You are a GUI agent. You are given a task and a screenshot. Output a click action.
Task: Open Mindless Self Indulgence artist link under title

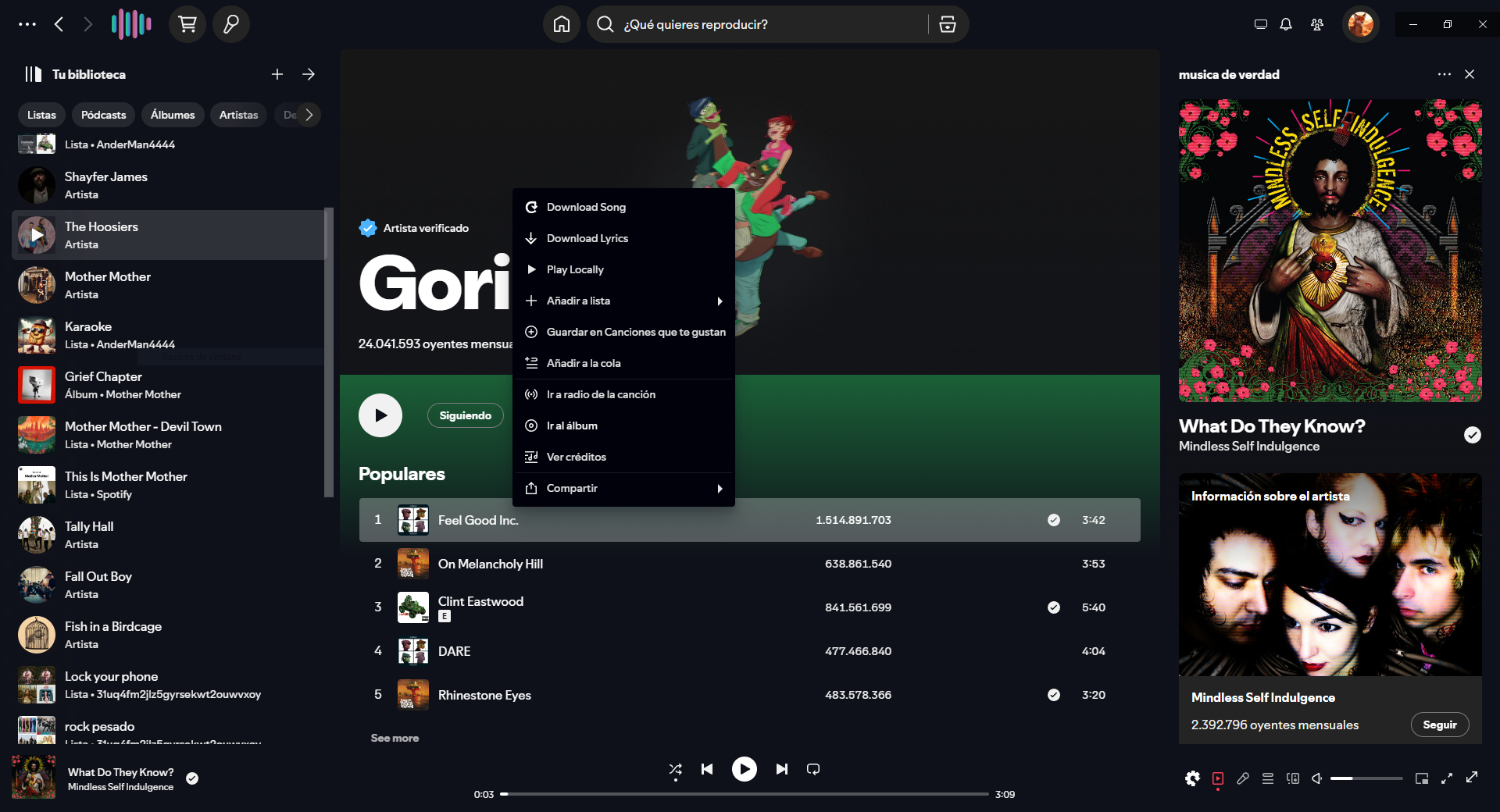click(x=1248, y=447)
